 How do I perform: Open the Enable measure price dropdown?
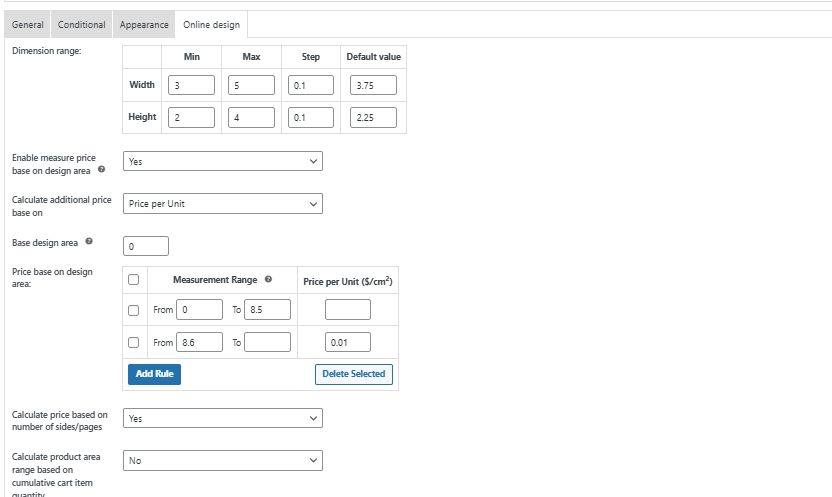pyautogui.click(x=222, y=161)
